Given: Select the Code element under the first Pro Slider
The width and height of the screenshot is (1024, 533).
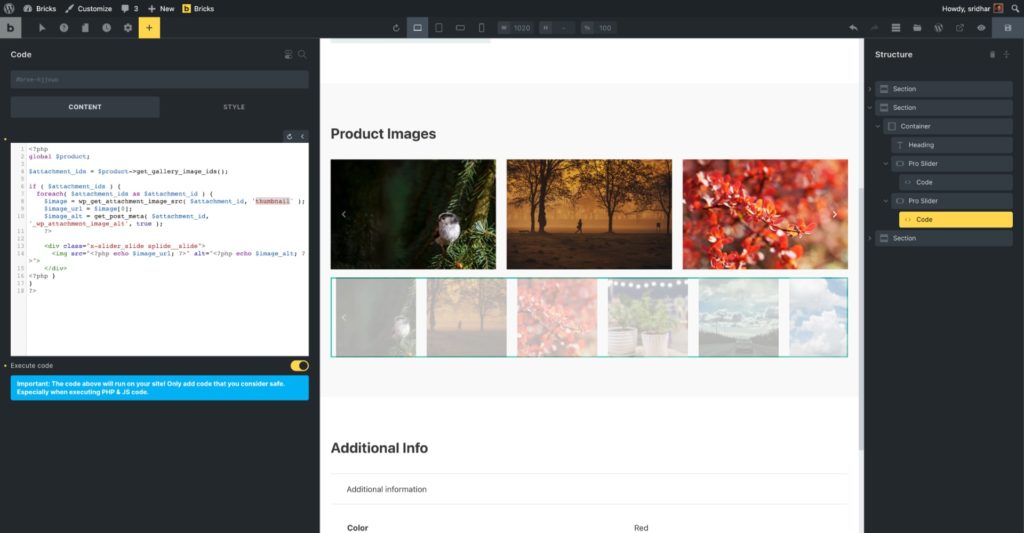Looking at the screenshot, I should [955, 182].
